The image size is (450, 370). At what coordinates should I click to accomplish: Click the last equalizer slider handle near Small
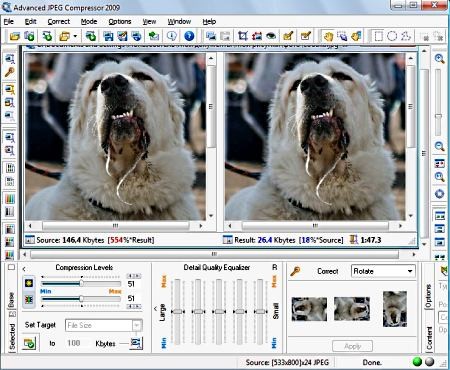[x=260, y=311]
